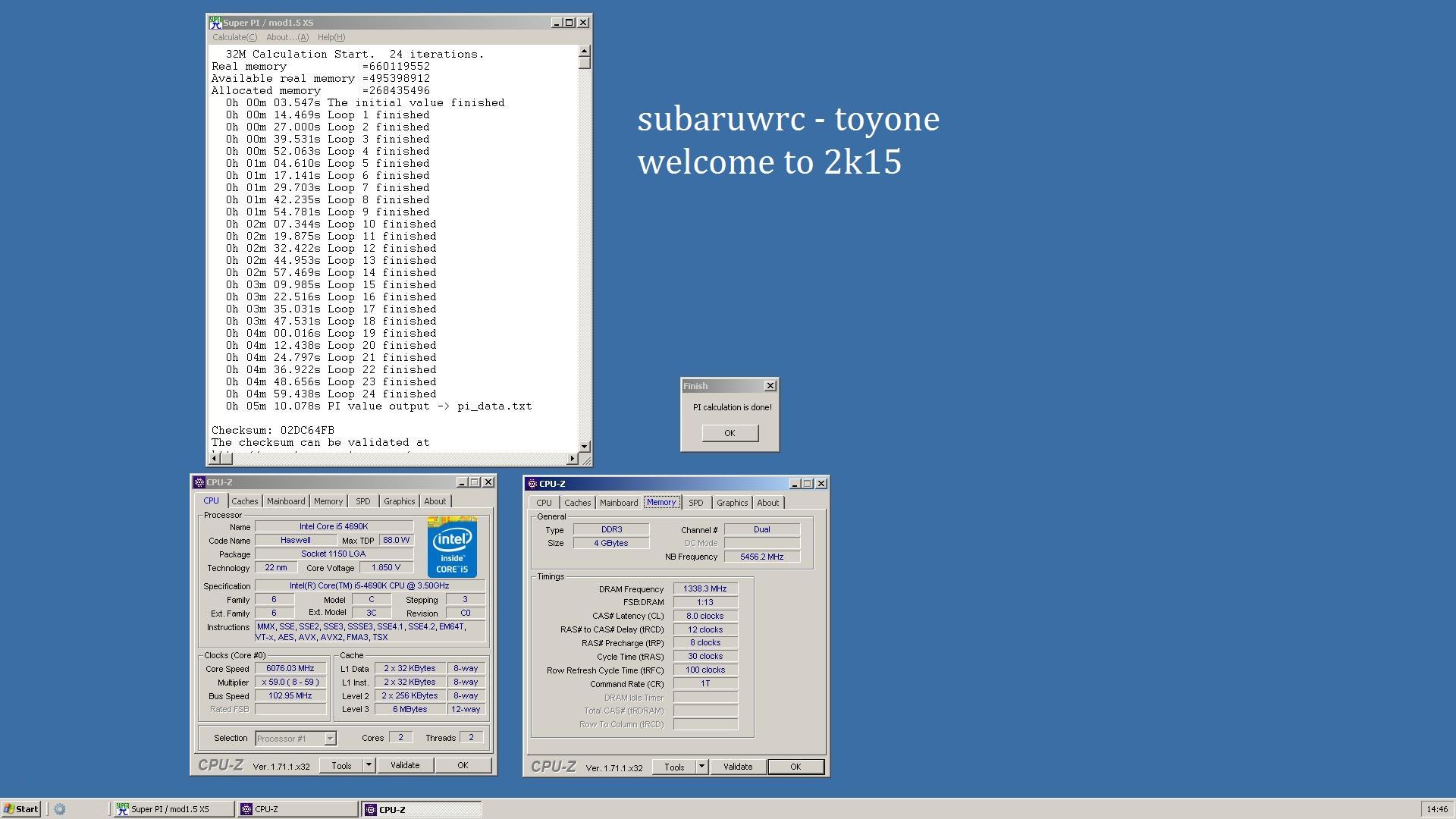
Task: Click the Loop 24 finished line
Action: coord(331,394)
